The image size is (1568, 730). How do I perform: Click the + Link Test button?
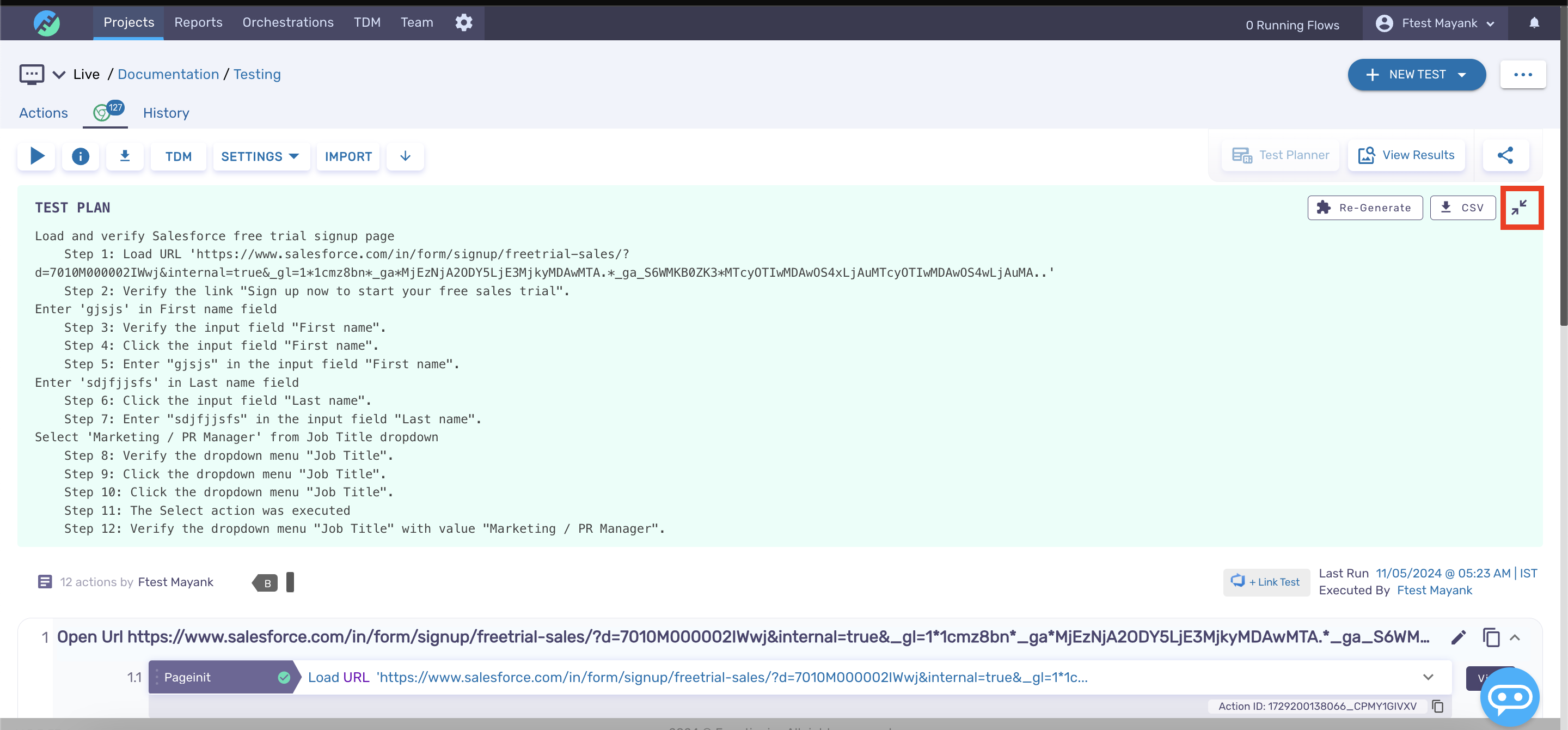1266,582
